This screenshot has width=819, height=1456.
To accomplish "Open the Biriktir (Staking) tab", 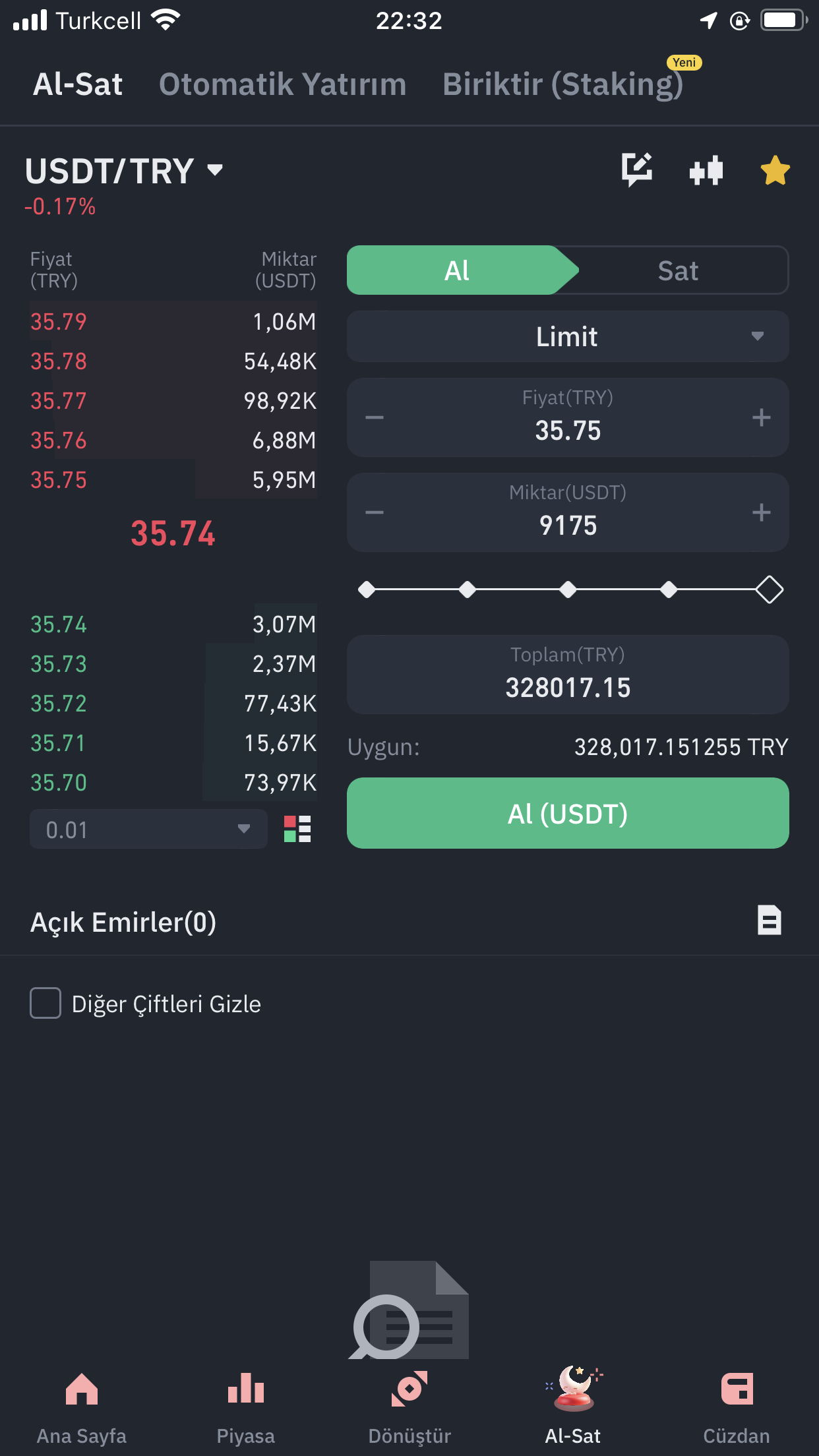I will [x=562, y=84].
